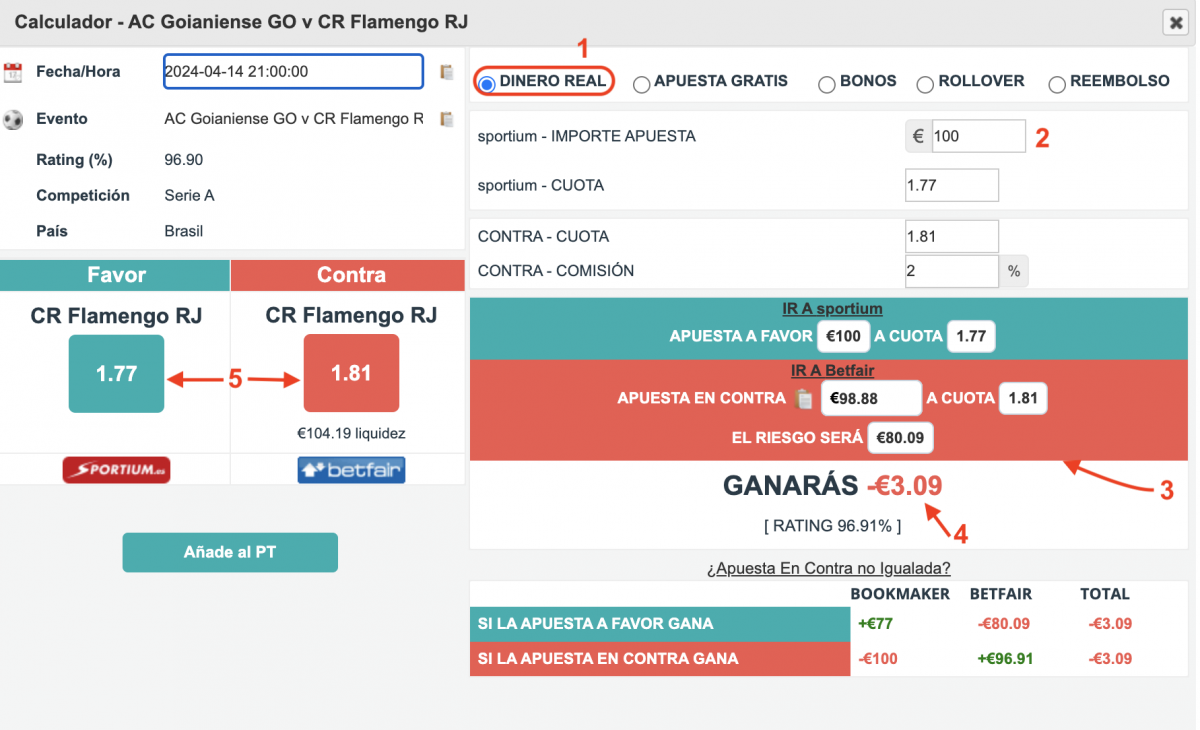The image size is (1200, 730).
Task: Open the Betfair exchange logo
Action: tap(351, 470)
